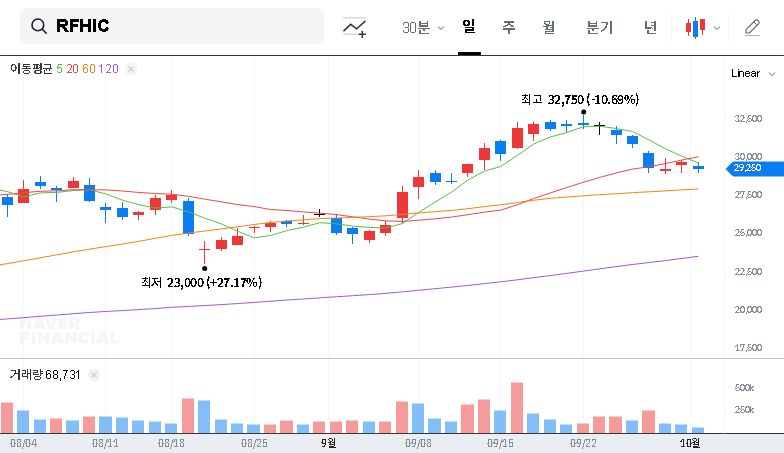784x453 pixels.
Task: Activate the pencil drawing tool
Action: (x=753, y=27)
